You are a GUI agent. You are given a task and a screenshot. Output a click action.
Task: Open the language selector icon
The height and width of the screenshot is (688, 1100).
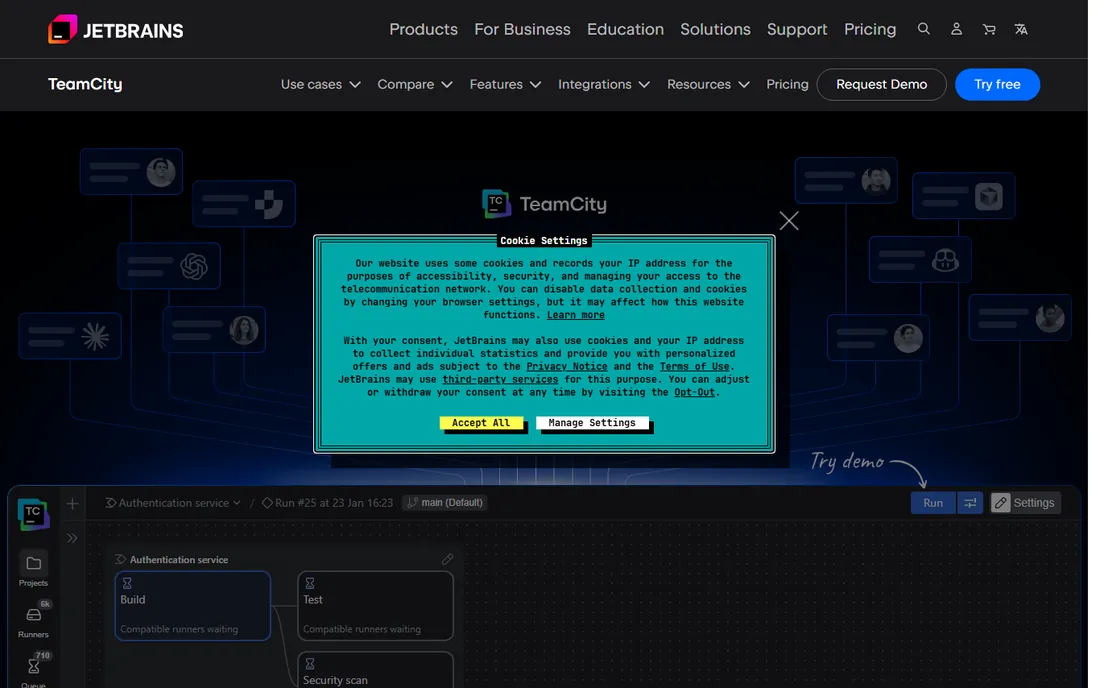(1021, 29)
